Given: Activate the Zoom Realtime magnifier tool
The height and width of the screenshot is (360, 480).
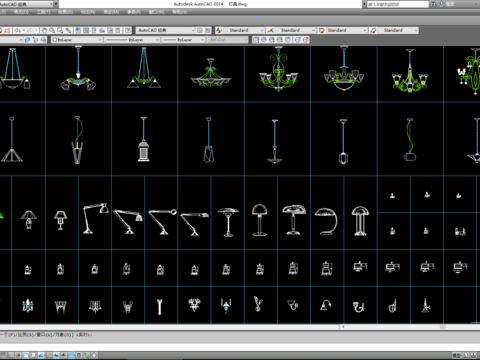Looking at the screenshot, I should (x=52, y=30).
